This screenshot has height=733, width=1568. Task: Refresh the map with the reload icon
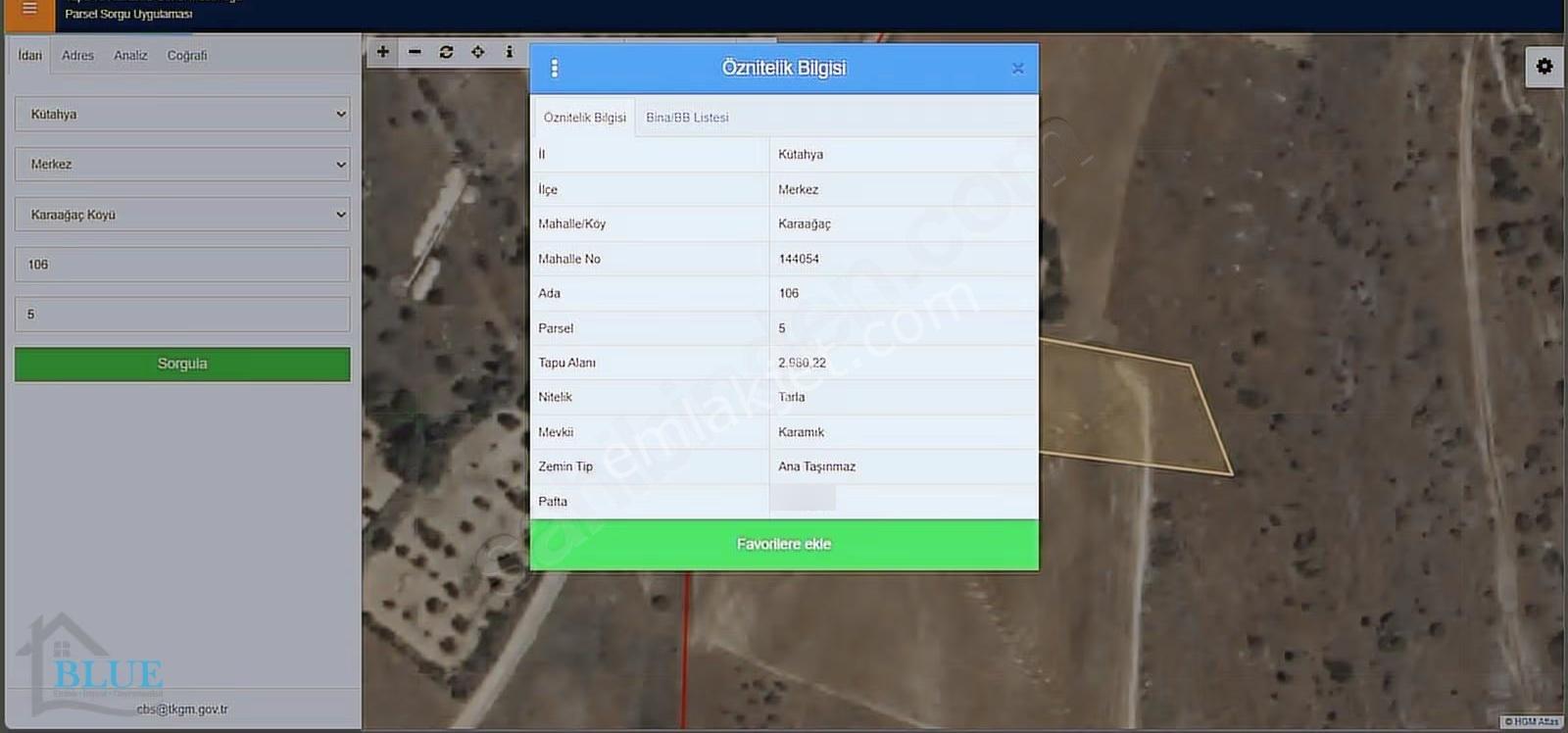pyautogui.click(x=446, y=52)
